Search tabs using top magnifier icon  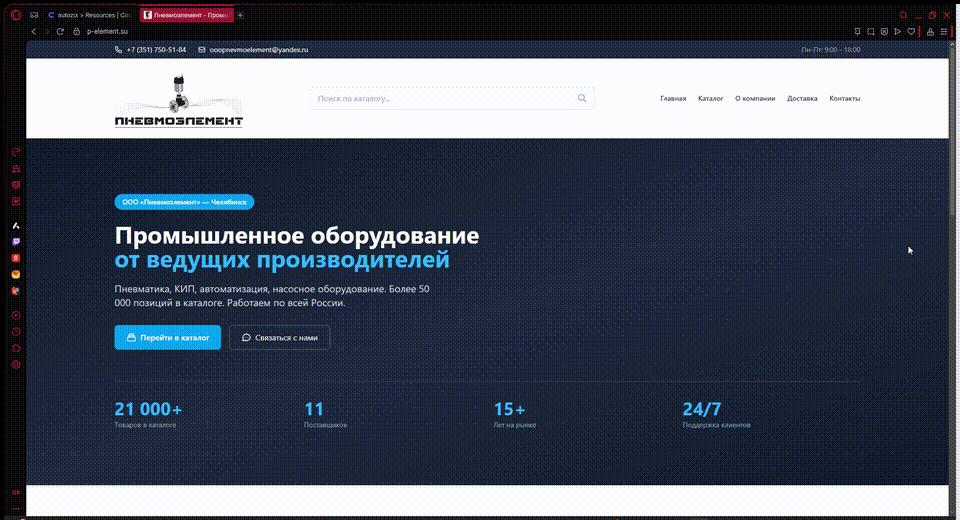coord(903,15)
